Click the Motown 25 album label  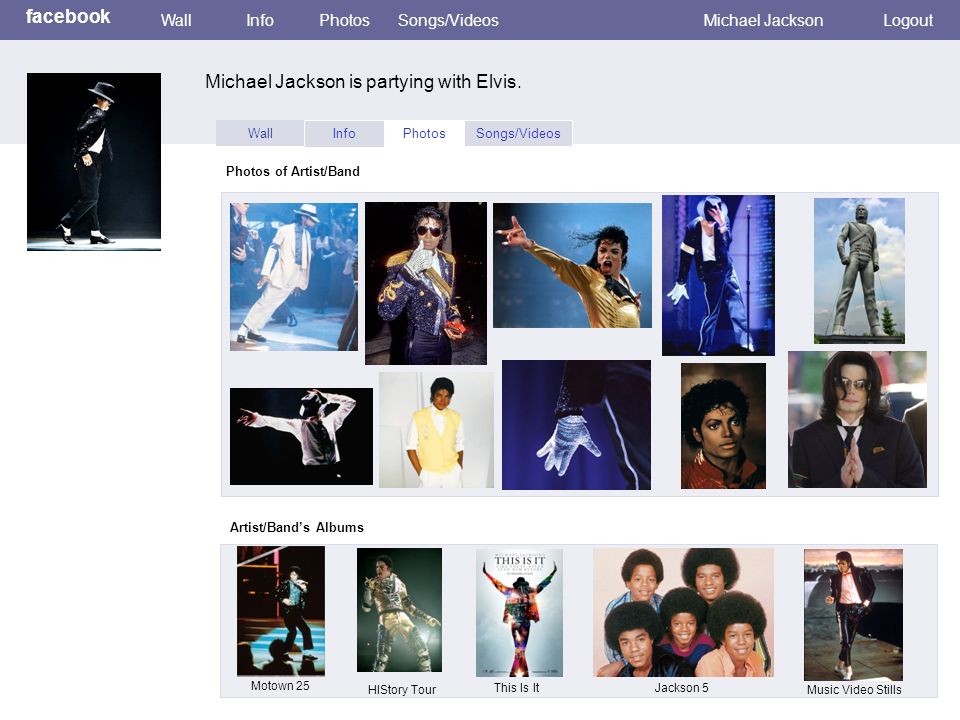[x=280, y=686]
